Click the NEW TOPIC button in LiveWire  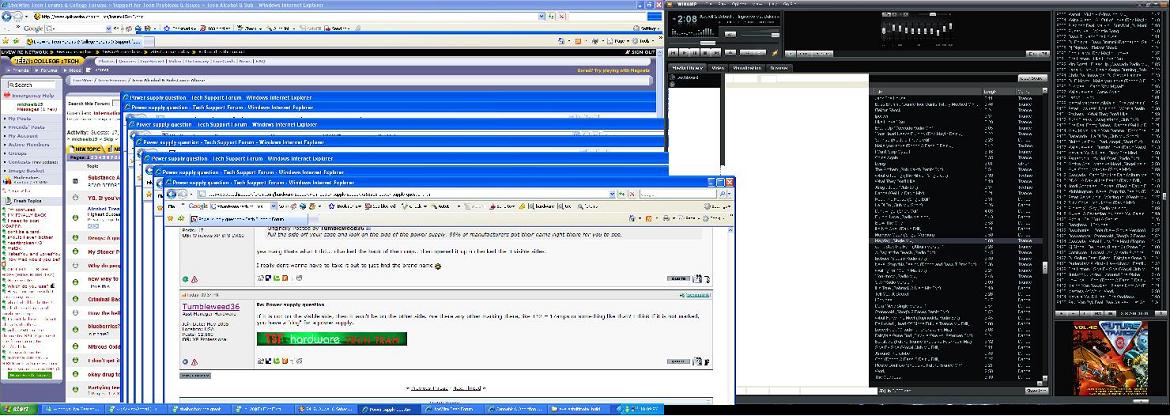pyautogui.click(x=87, y=149)
